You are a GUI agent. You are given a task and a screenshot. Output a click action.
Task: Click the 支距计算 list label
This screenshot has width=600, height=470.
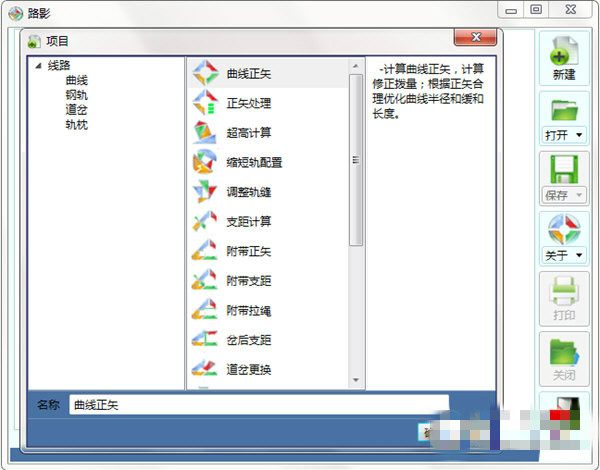click(x=249, y=221)
